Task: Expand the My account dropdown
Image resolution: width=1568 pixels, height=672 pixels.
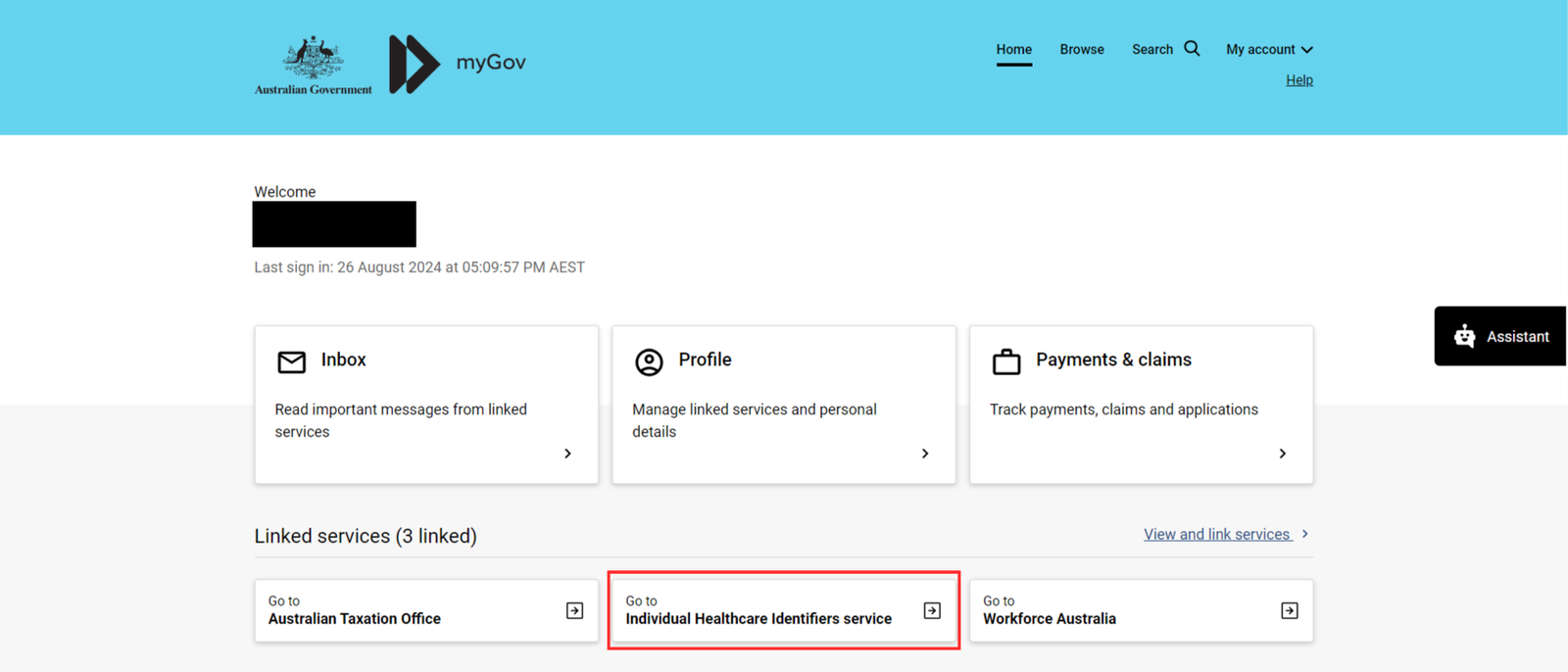Action: (1269, 49)
